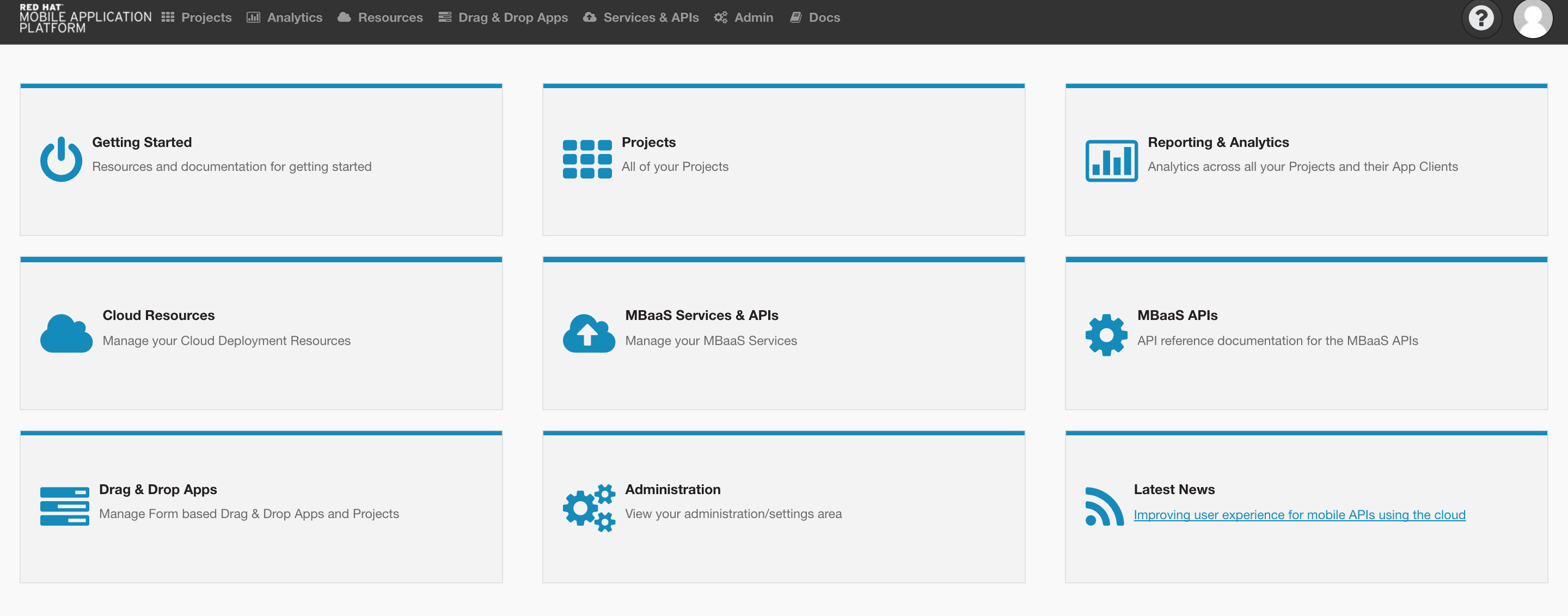The height and width of the screenshot is (616, 1568).
Task: Click the cloud icon on Cloud Resources card
Action: [66, 332]
